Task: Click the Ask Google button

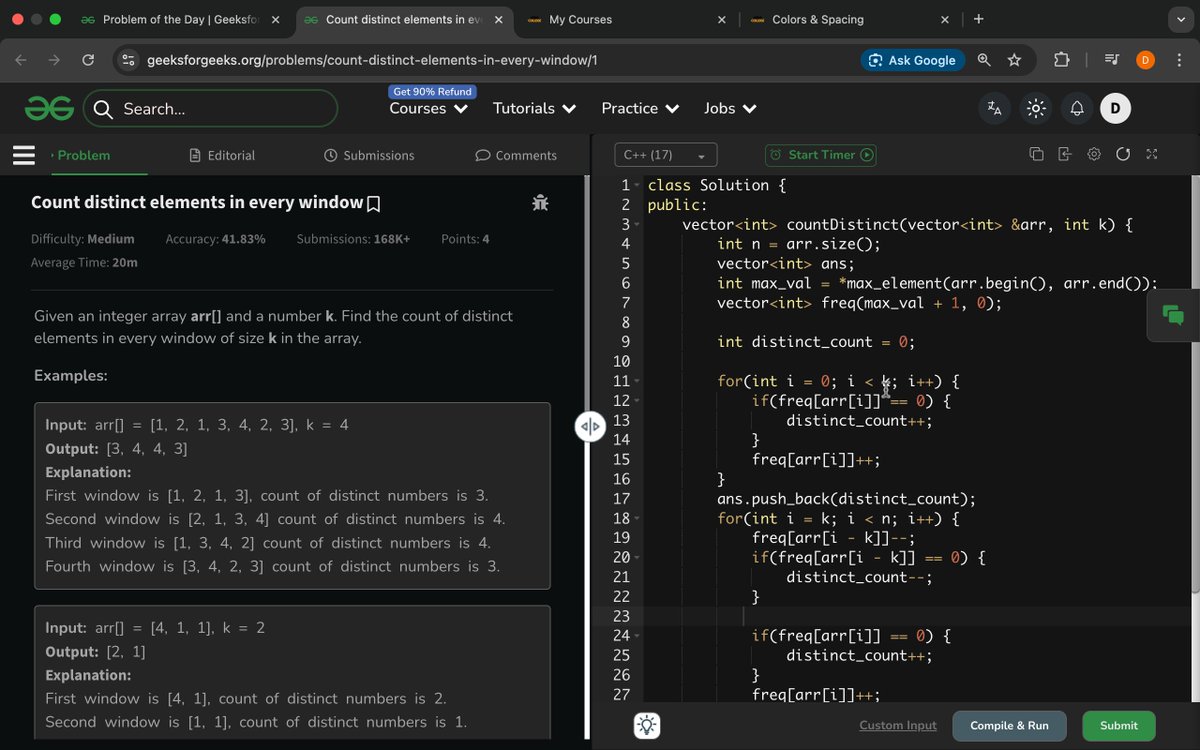Action: click(913, 60)
